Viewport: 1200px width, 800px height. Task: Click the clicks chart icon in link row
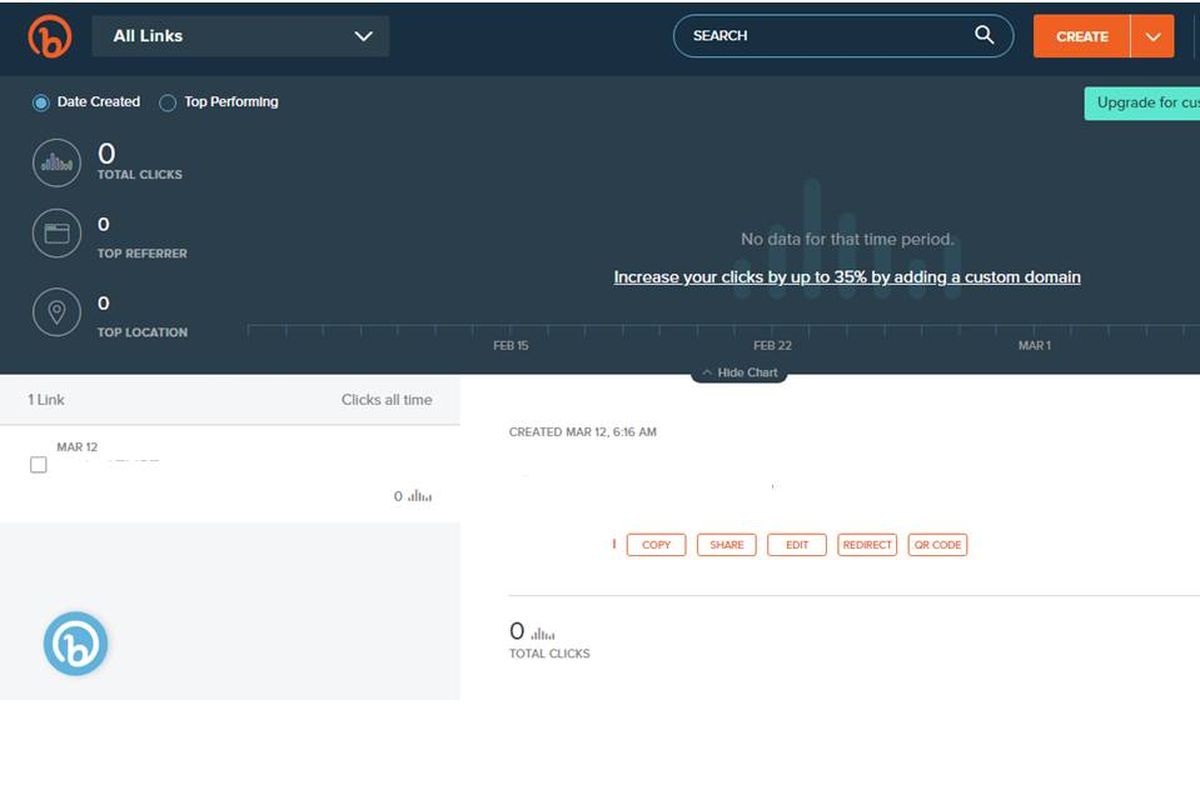click(420, 496)
